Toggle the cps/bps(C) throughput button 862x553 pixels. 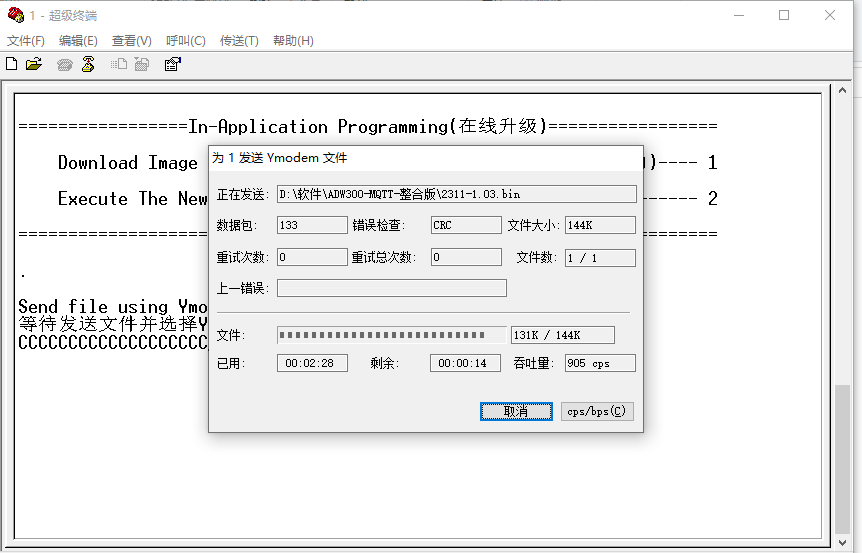(596, 411)
